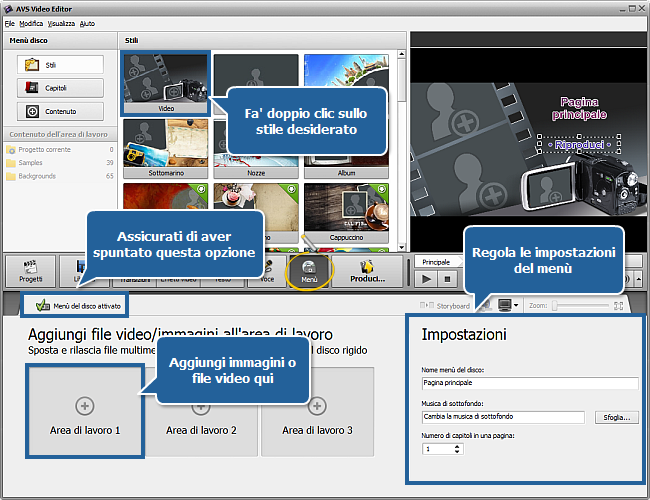Image resolution: width=650 pixels, height=500 pixels.
Task: Open the Contenuto section
Action: pos(60,111)
